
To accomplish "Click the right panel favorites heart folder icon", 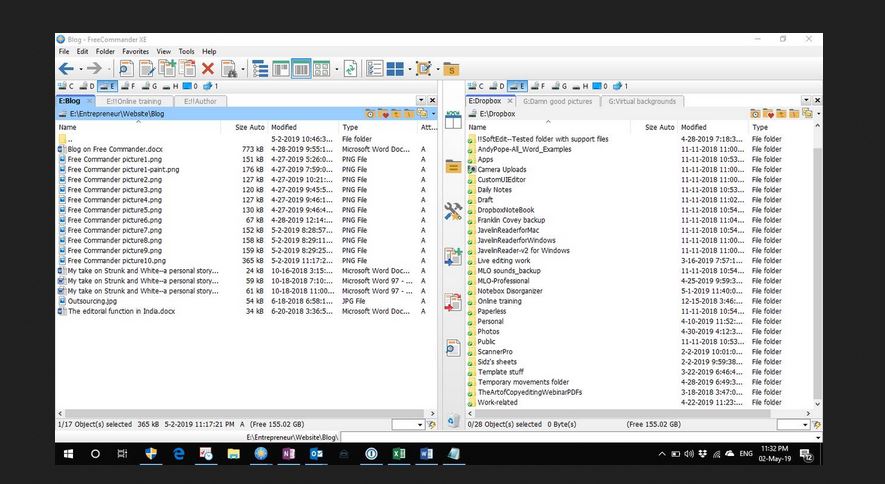I will pos(768,113).
